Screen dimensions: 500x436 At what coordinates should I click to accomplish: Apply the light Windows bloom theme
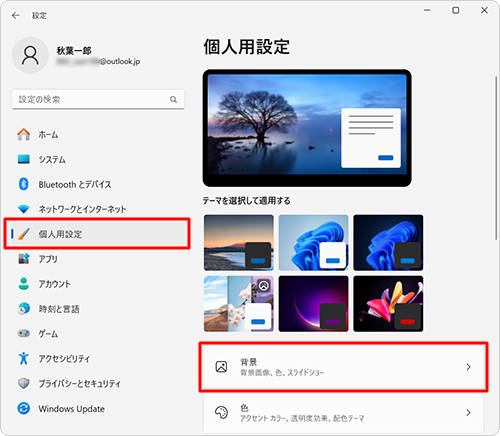pyautogui.click(x=313, y=243)
